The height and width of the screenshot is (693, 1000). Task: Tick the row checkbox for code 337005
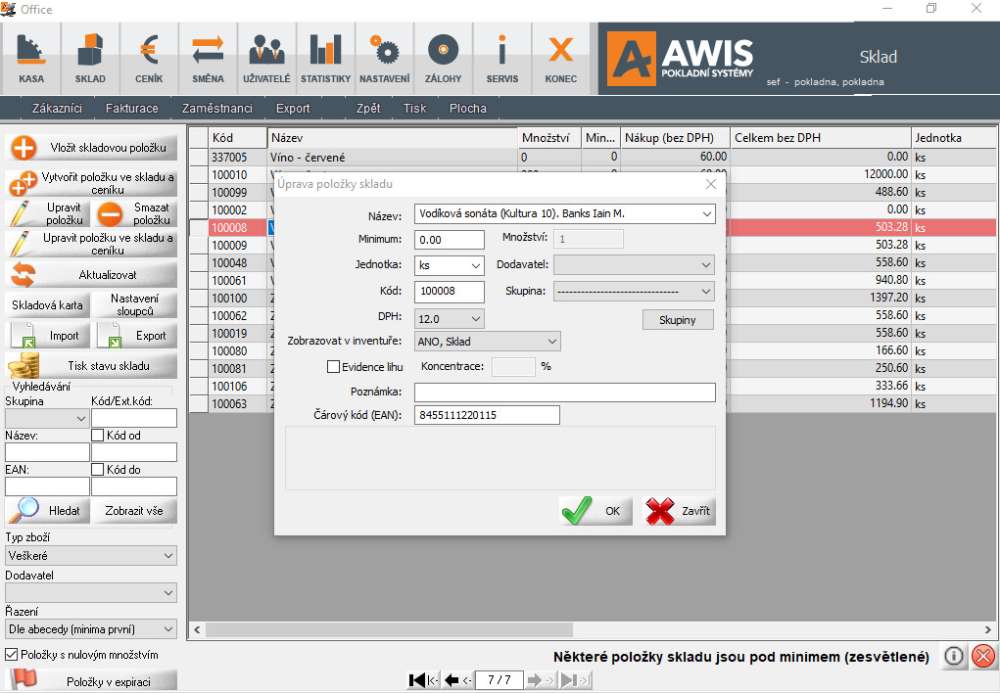pyautogui.click(x=198, y=157)
